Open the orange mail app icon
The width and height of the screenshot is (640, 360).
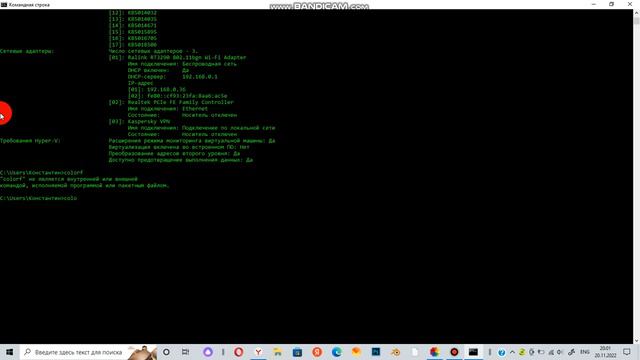(x=356, y=352)
